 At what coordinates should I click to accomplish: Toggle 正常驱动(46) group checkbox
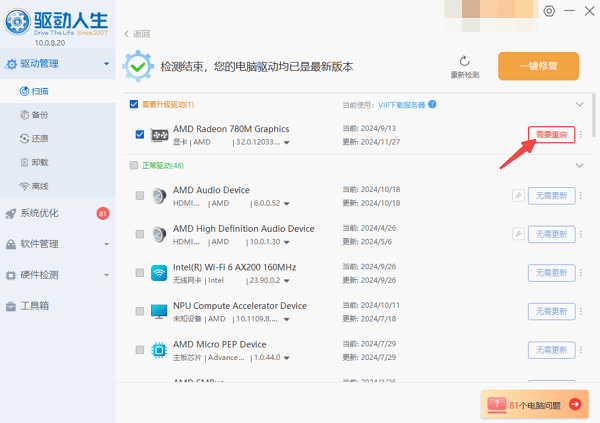point(134,165)
